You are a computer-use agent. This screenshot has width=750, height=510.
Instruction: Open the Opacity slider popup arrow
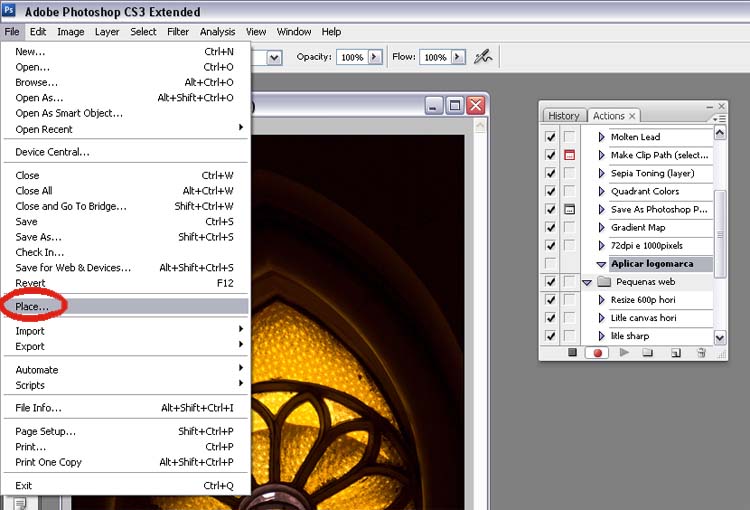375,57
